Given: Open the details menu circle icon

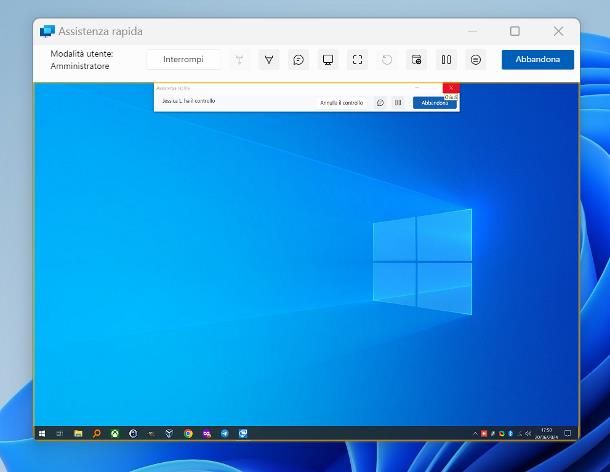Looking at the screenshot, I should 476,60.
